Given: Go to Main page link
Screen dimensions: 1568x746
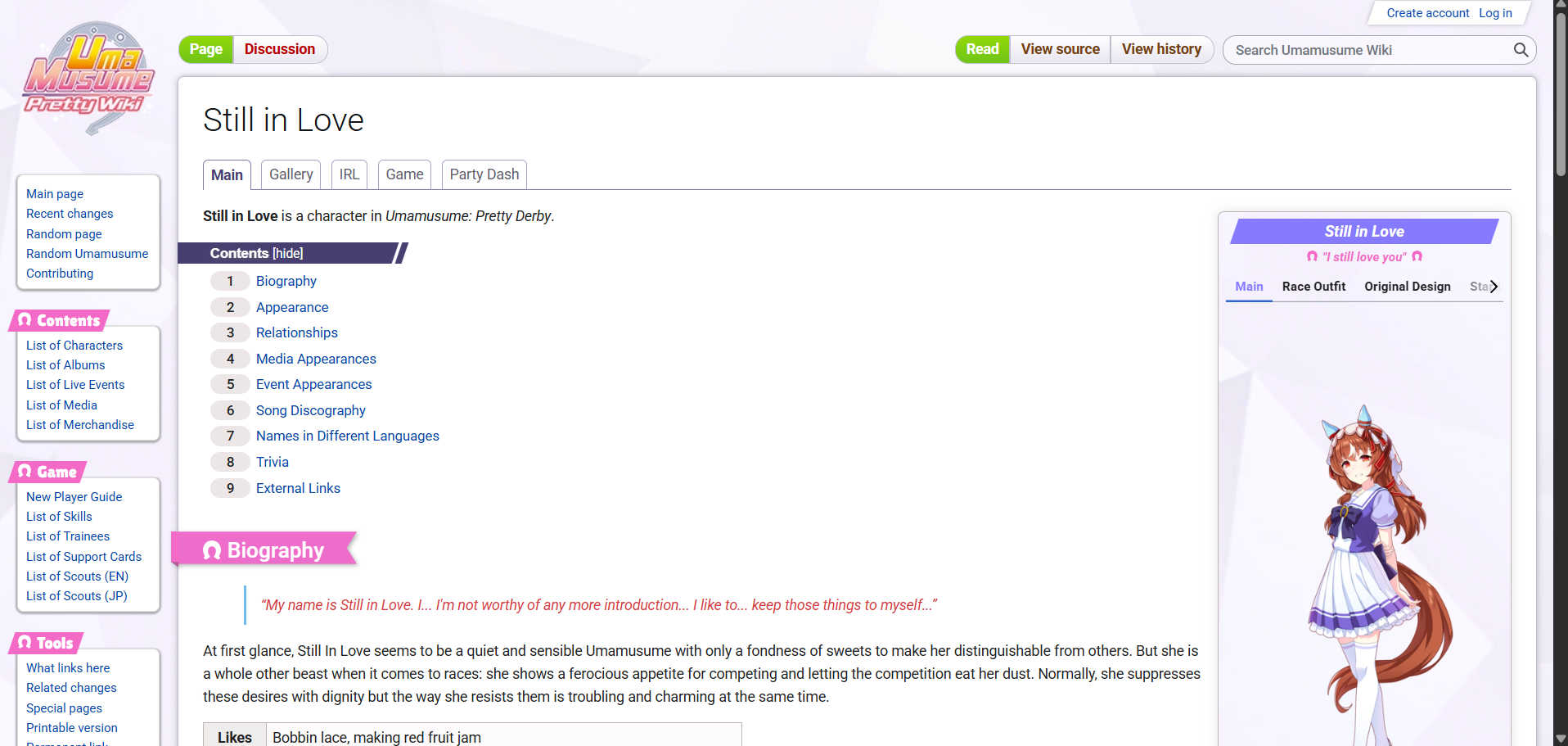Looking at the screenshot, I should pos(55,194).
